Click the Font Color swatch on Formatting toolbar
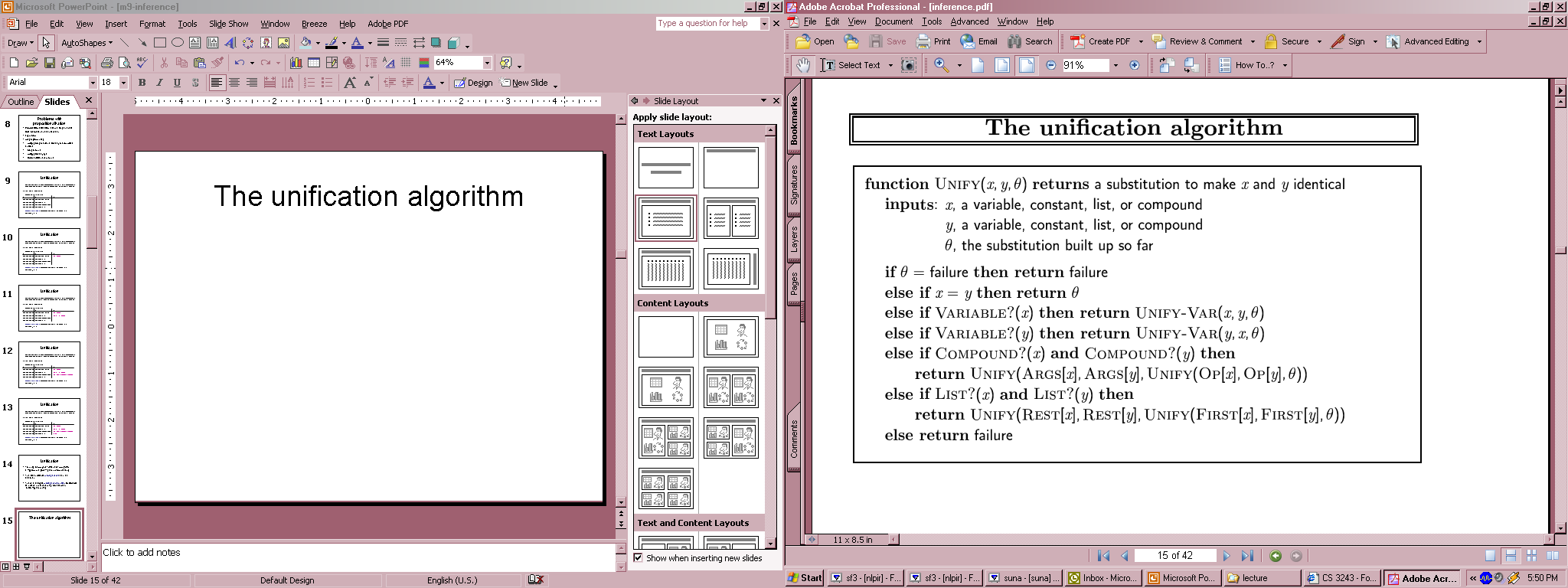1568x588 pixels. pyautogui.click(x=429, y=83)
